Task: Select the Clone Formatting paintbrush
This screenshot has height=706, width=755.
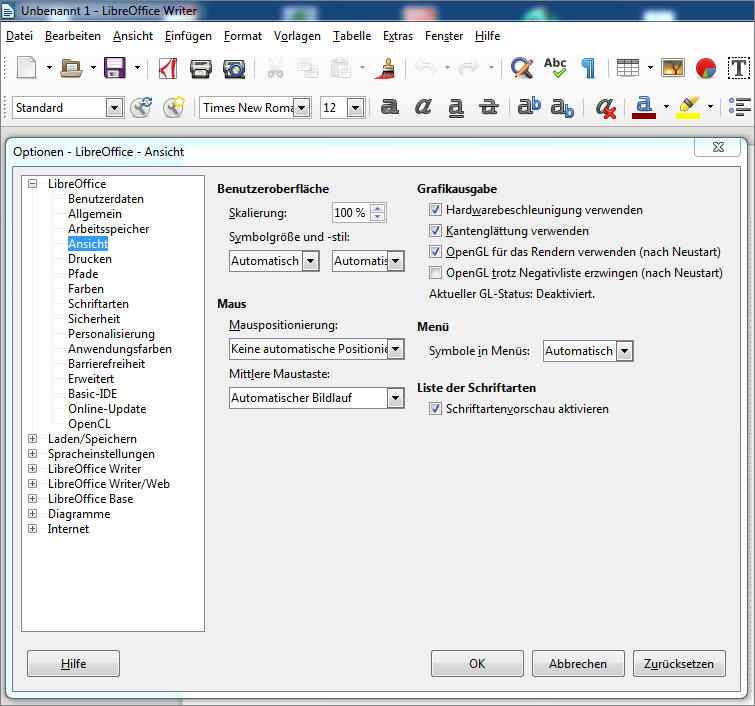Action: pos(386,68)
